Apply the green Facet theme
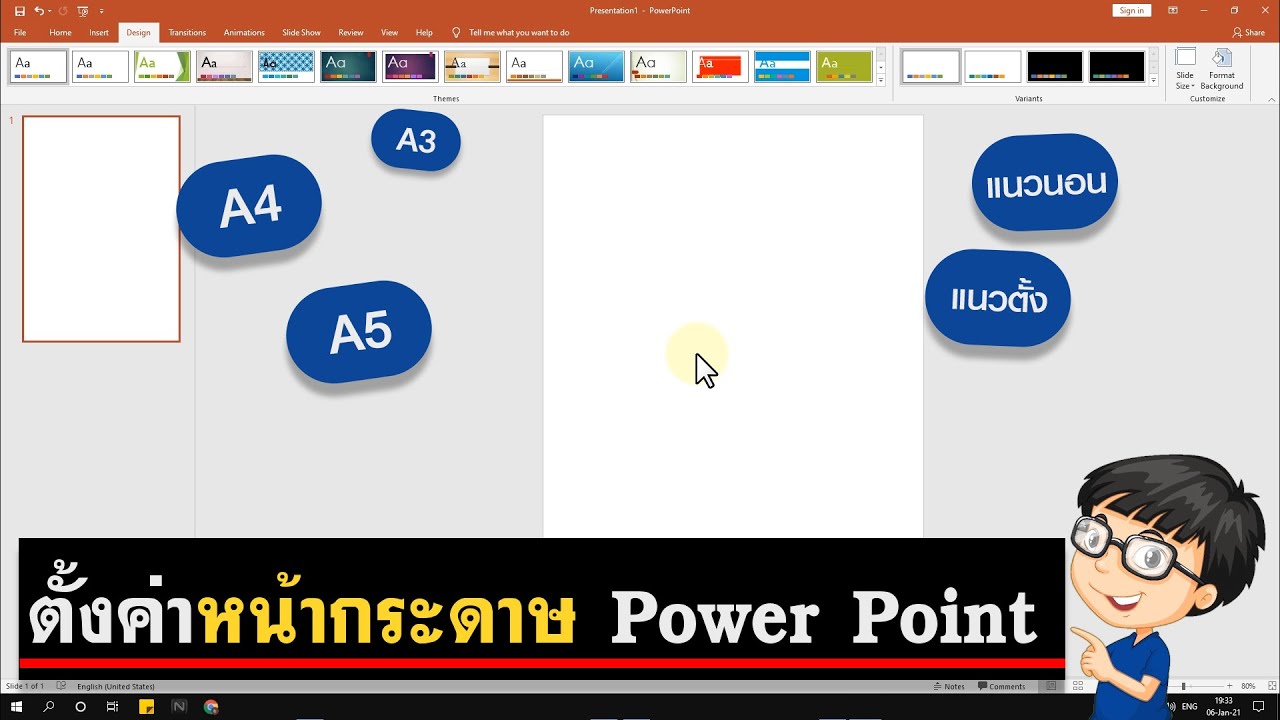 (162, 66)
